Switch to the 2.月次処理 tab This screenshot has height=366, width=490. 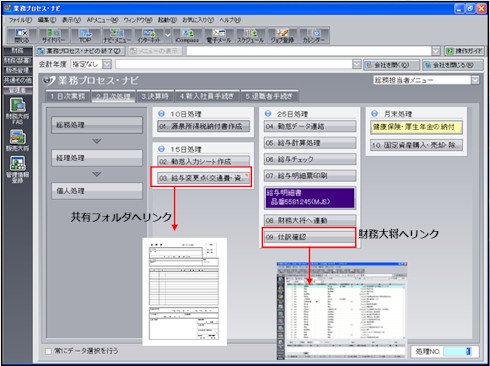[x=113, y=96]
